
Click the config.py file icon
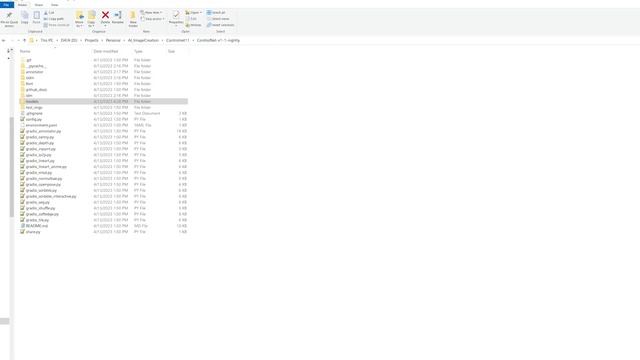click(22, 119)
